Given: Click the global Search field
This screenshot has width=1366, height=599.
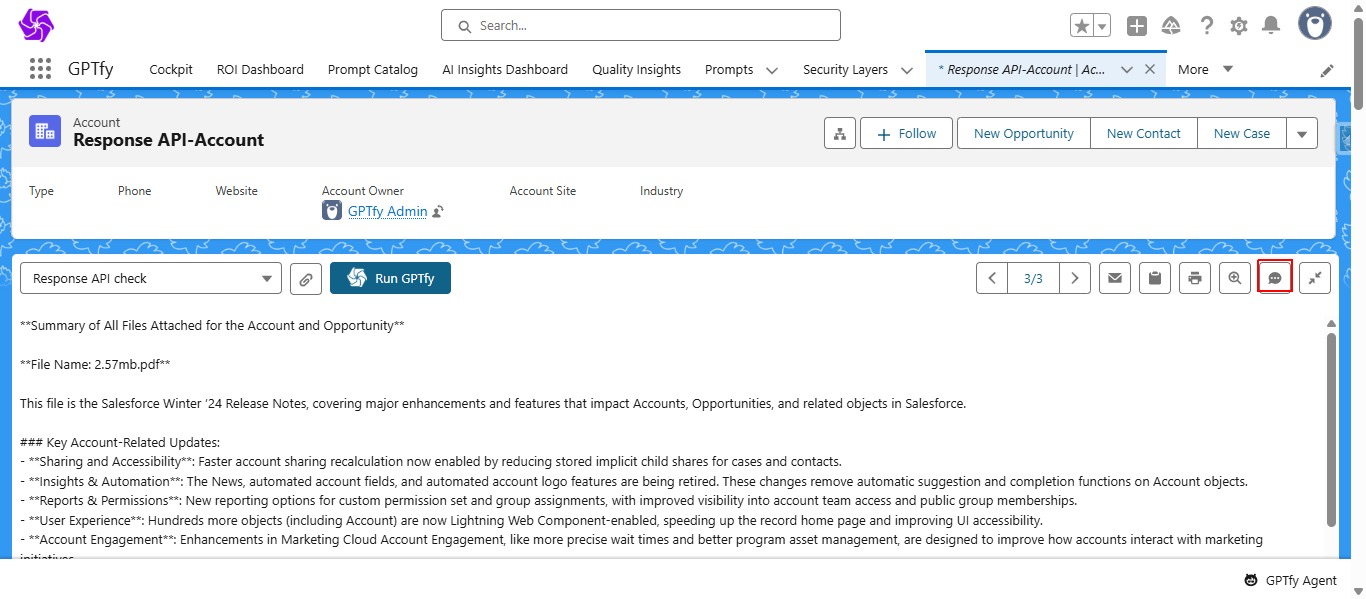Looking at the screenshot, I should click(641, 25).
